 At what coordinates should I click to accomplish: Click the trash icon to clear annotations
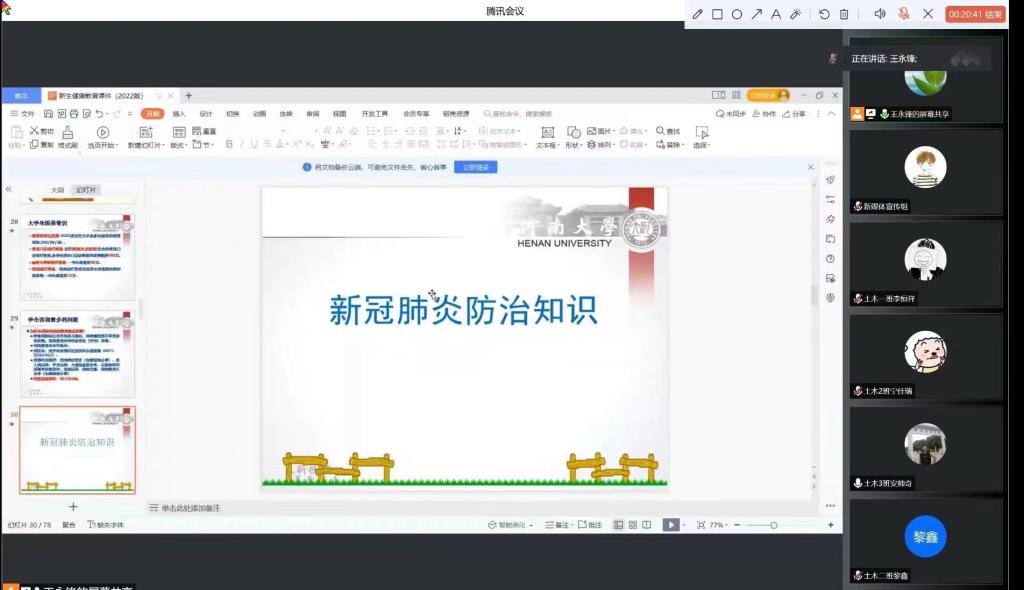[x=844, y=14]
